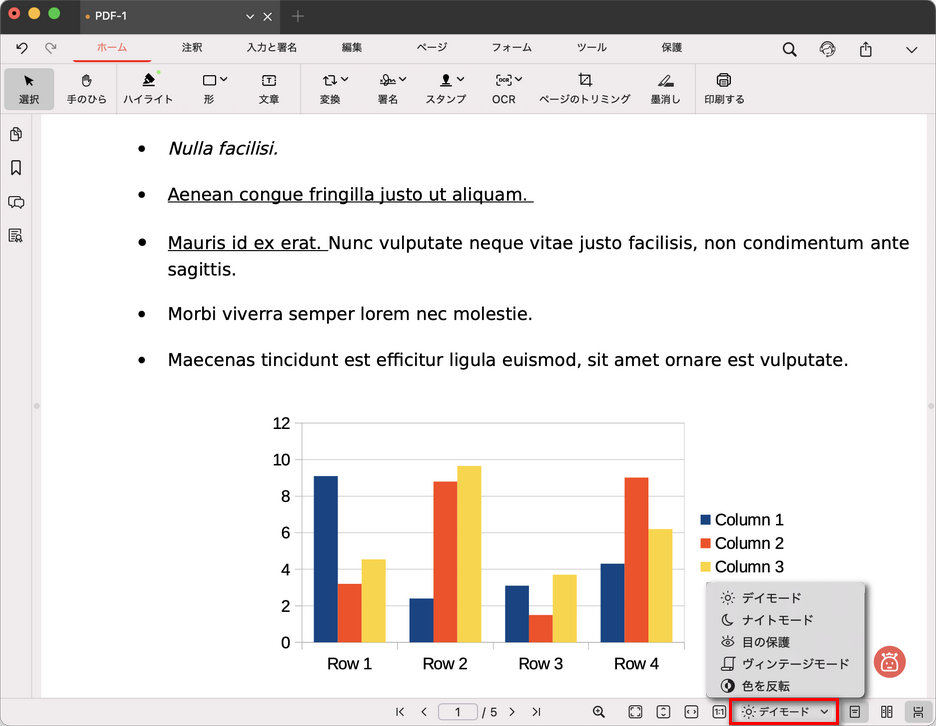Activate the ハイライト highlighter tool

point(148,88)
